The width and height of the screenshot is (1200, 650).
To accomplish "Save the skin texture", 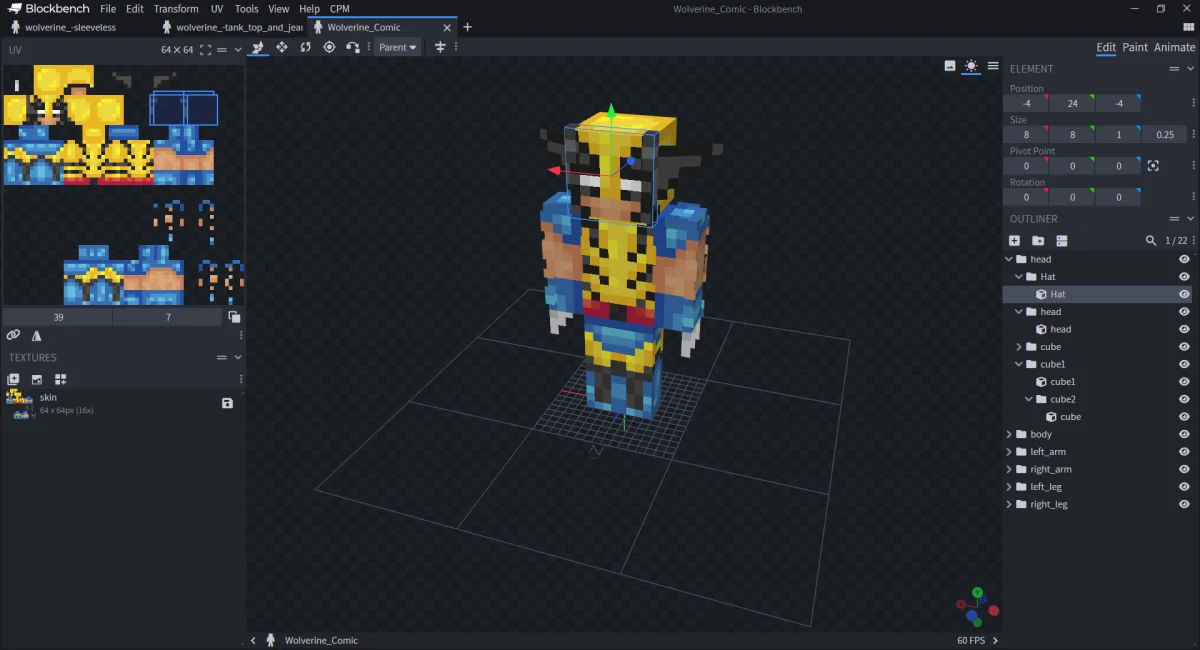I will 227,403.
